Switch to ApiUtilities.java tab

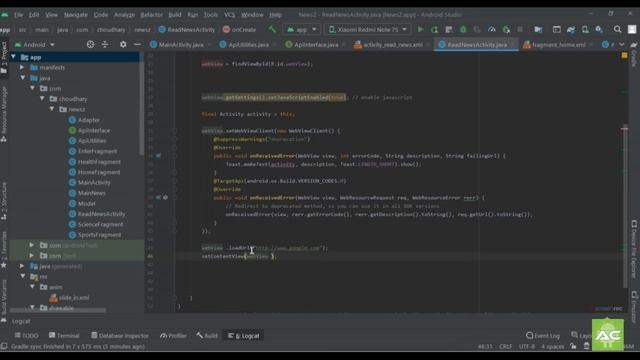pos(248,44)
